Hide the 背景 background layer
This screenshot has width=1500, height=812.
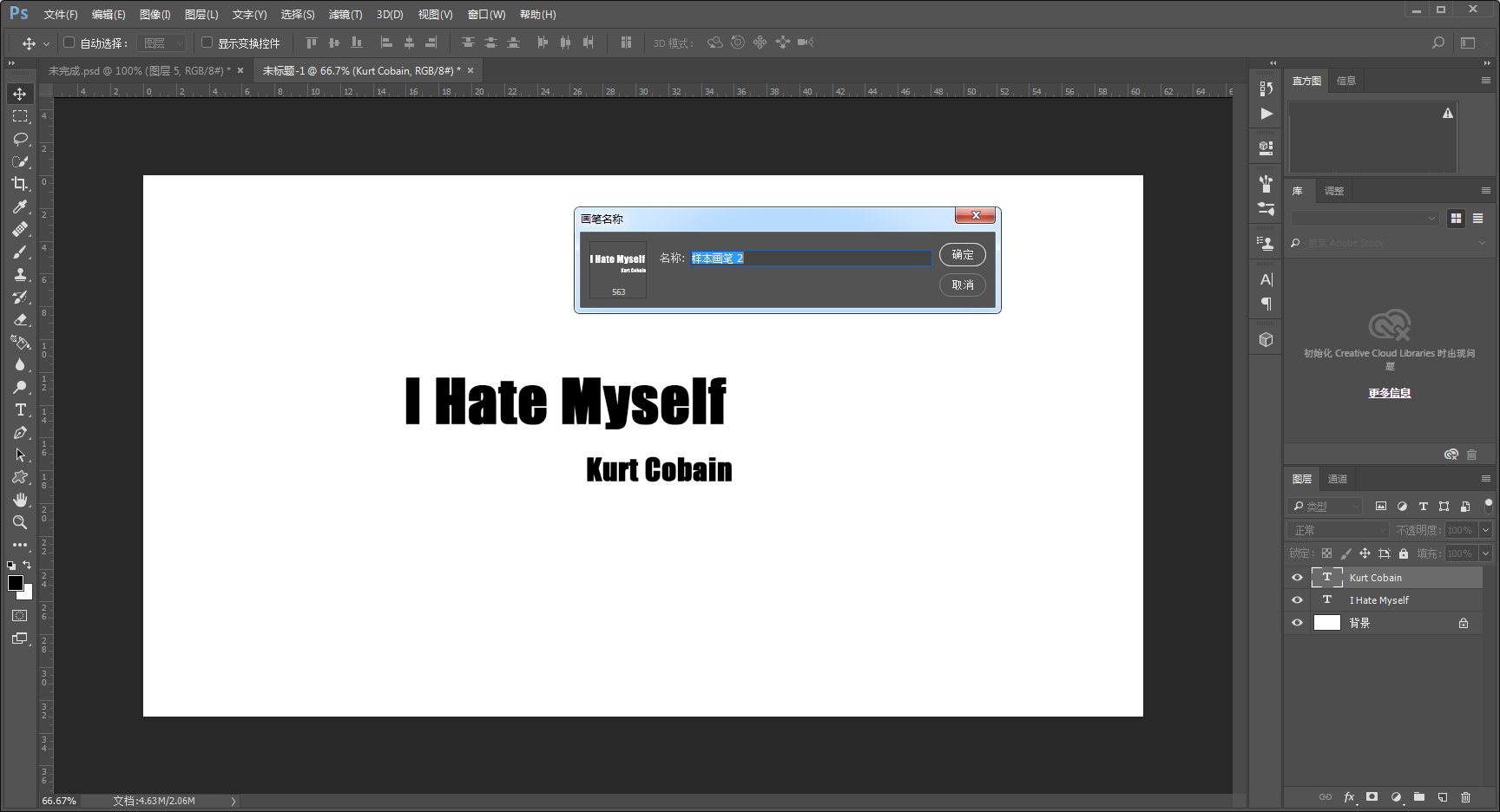[1298, 622]
